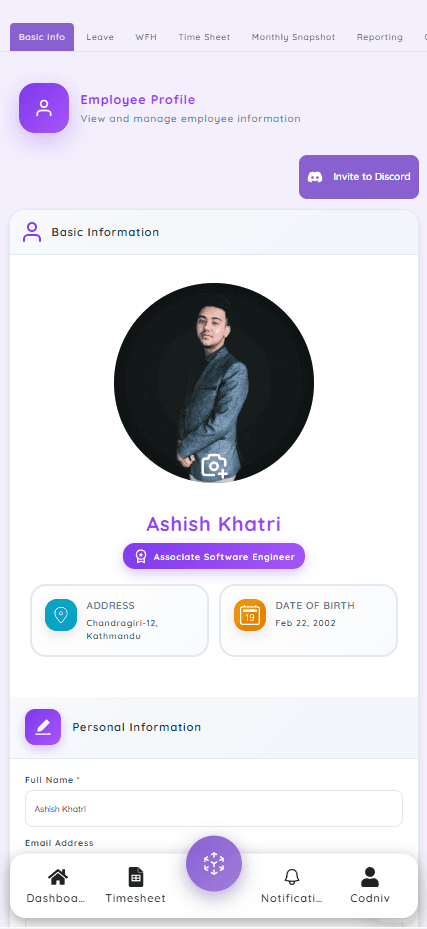The height and width of the screenshot is (929, 427).
Task: Click the address location pin icon
Action: click(x=61, y=615)
